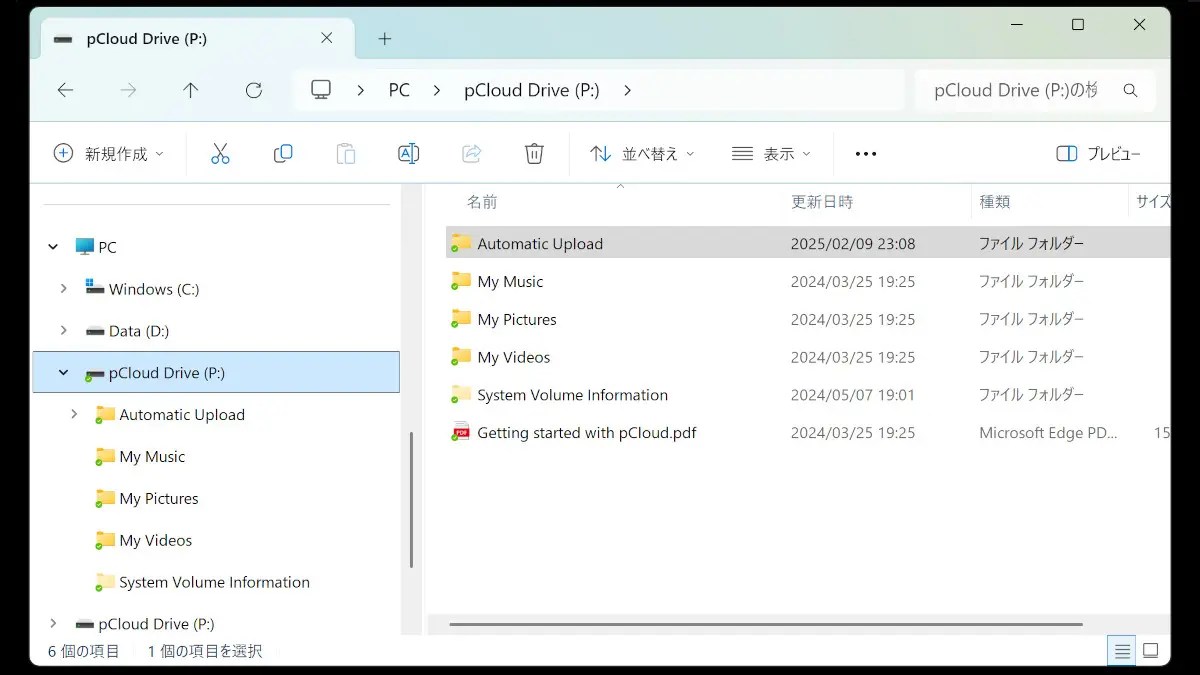Click the Paste icon in the toolbar
1200x675 pixels.
click(x=345, y=153)
